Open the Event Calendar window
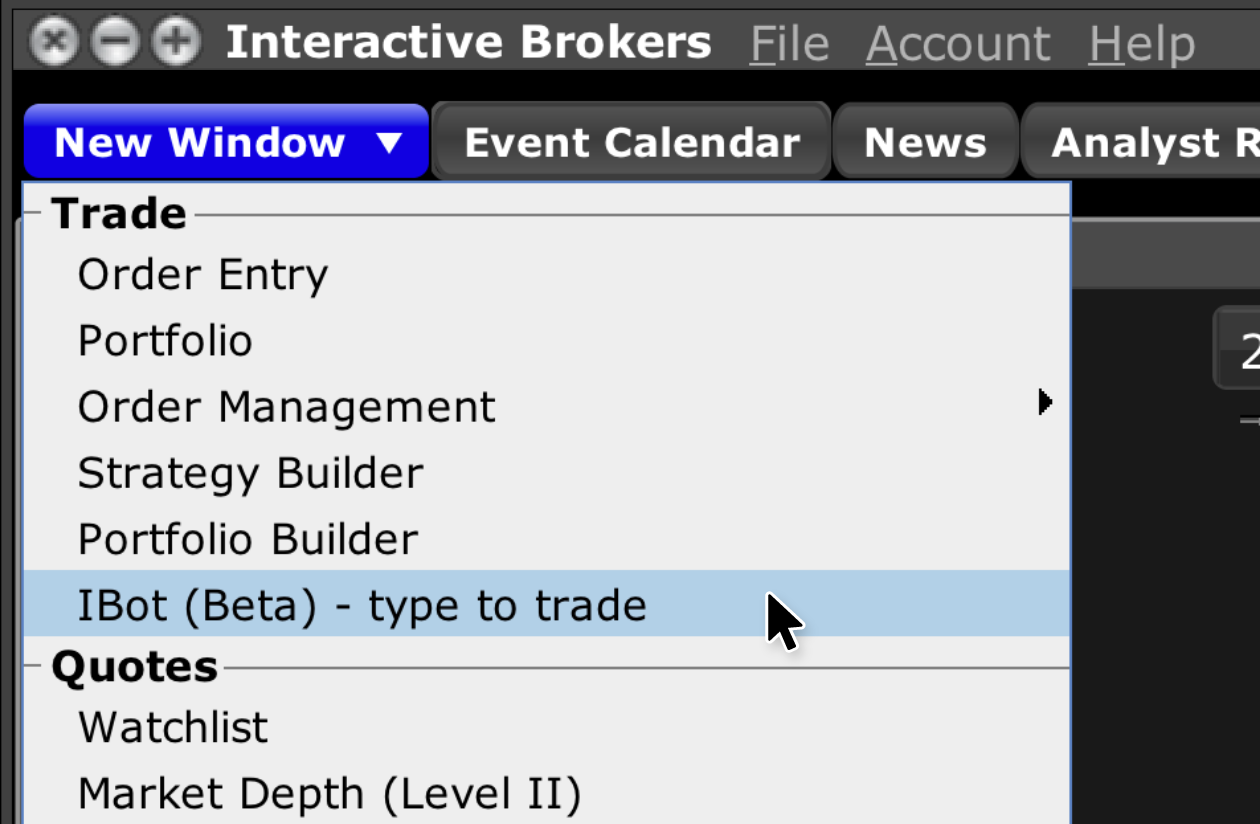The height and width of the screenshot is (824, 1260). pyautogui.click(x=631, y=141)
